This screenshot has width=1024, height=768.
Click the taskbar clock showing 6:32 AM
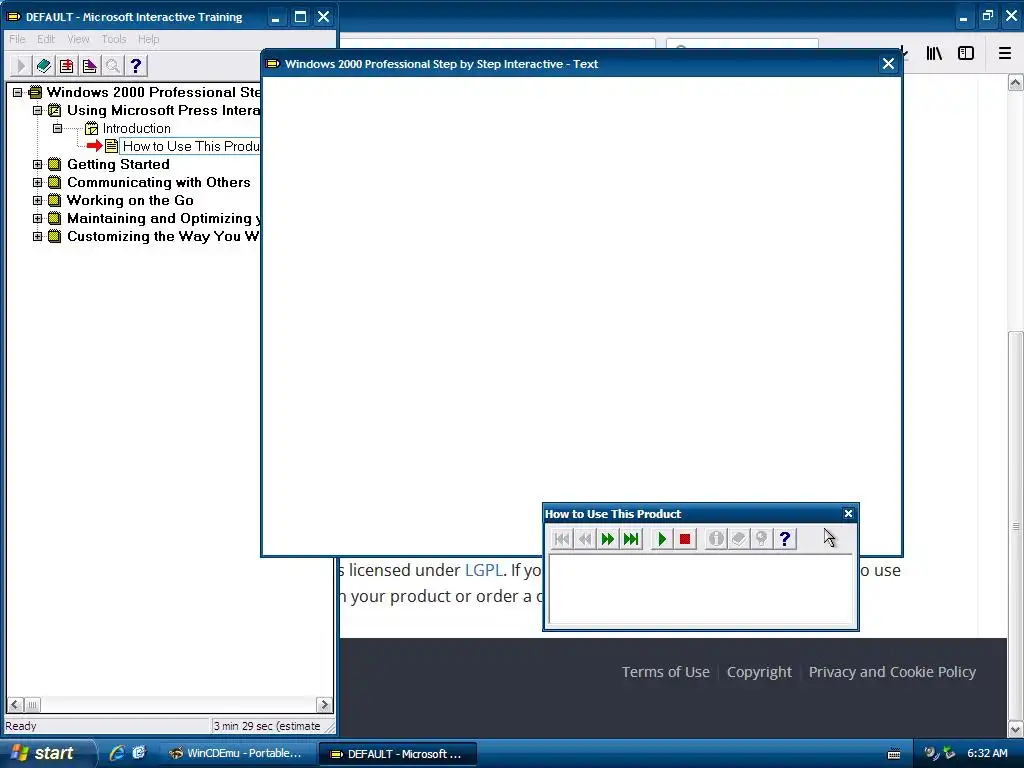987,753
